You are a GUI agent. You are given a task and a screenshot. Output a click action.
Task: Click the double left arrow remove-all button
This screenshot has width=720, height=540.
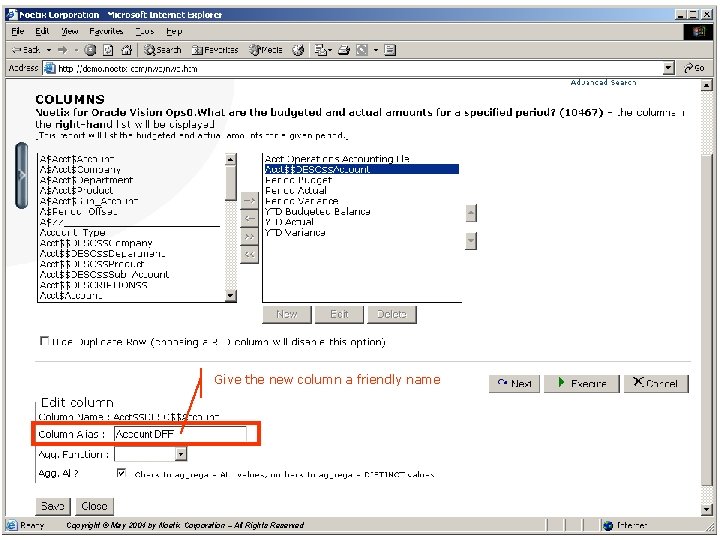click(249, 254)
